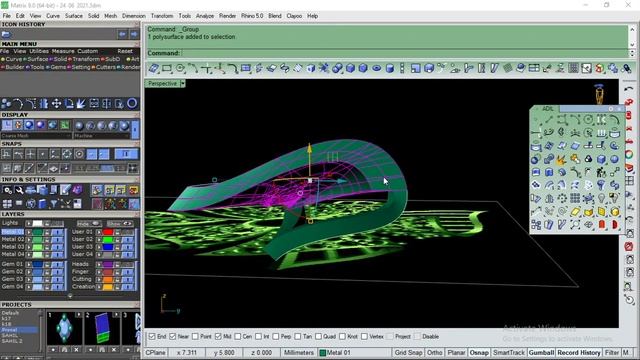Toggle Ortho in status bar
This screenshot has height=360, width=640.
coord(435,352)
